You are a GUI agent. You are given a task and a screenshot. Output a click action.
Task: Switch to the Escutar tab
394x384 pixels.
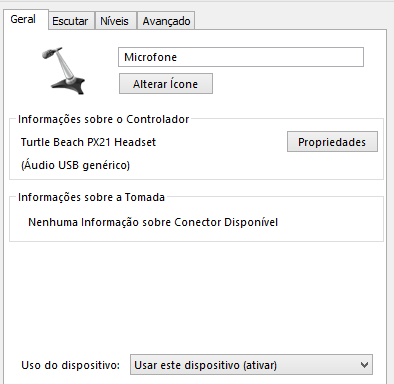[70, 21]
